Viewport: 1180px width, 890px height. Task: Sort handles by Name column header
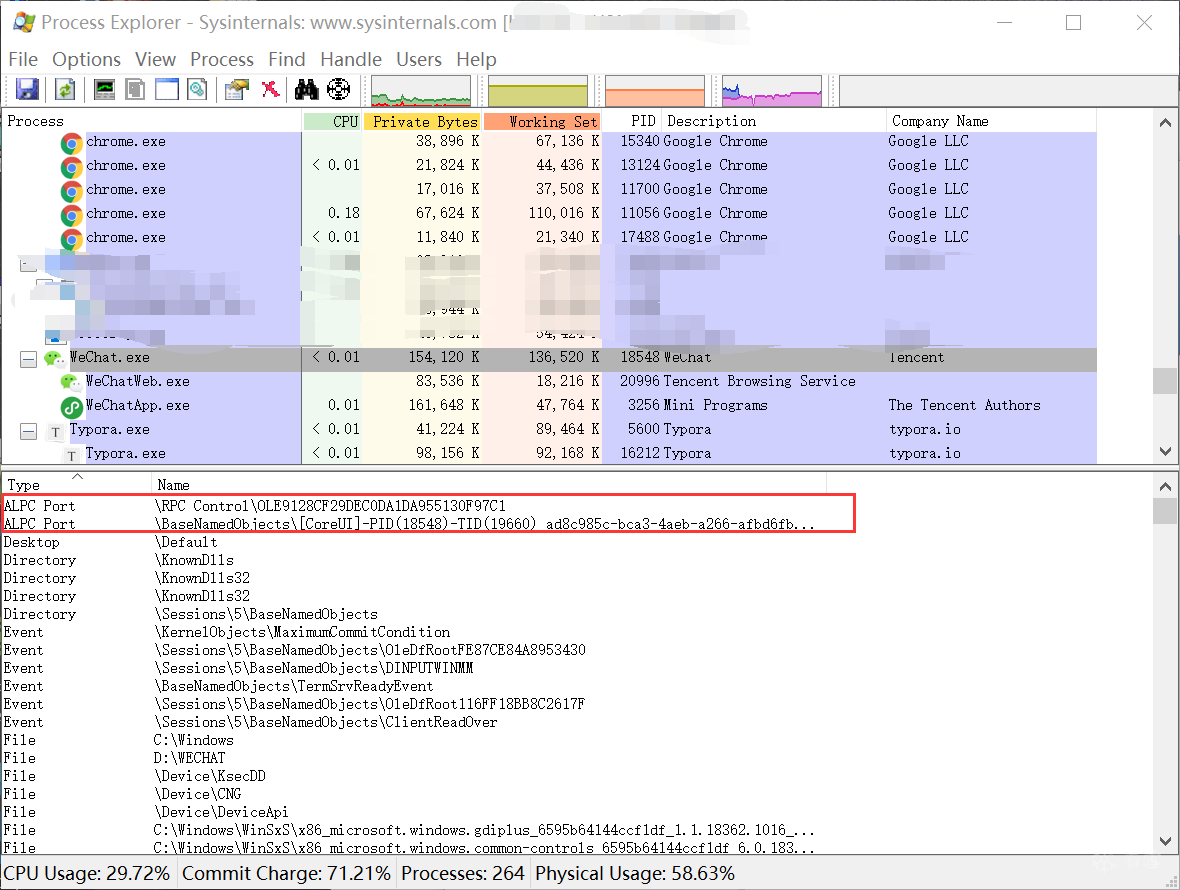pyautogui.click(x=488, y=484)
